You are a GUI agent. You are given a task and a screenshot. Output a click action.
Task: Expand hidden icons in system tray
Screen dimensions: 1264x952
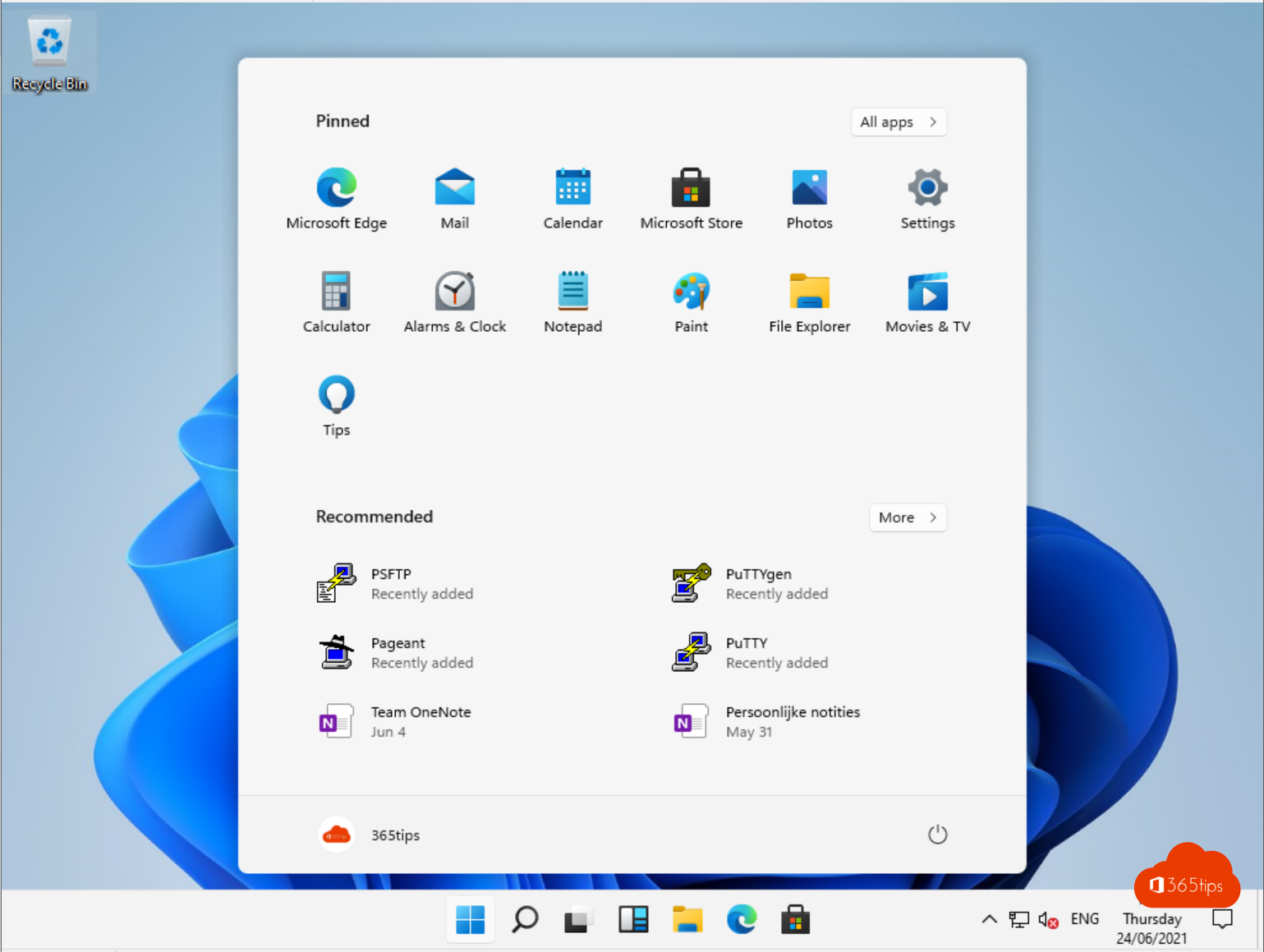tap(989, 919)
